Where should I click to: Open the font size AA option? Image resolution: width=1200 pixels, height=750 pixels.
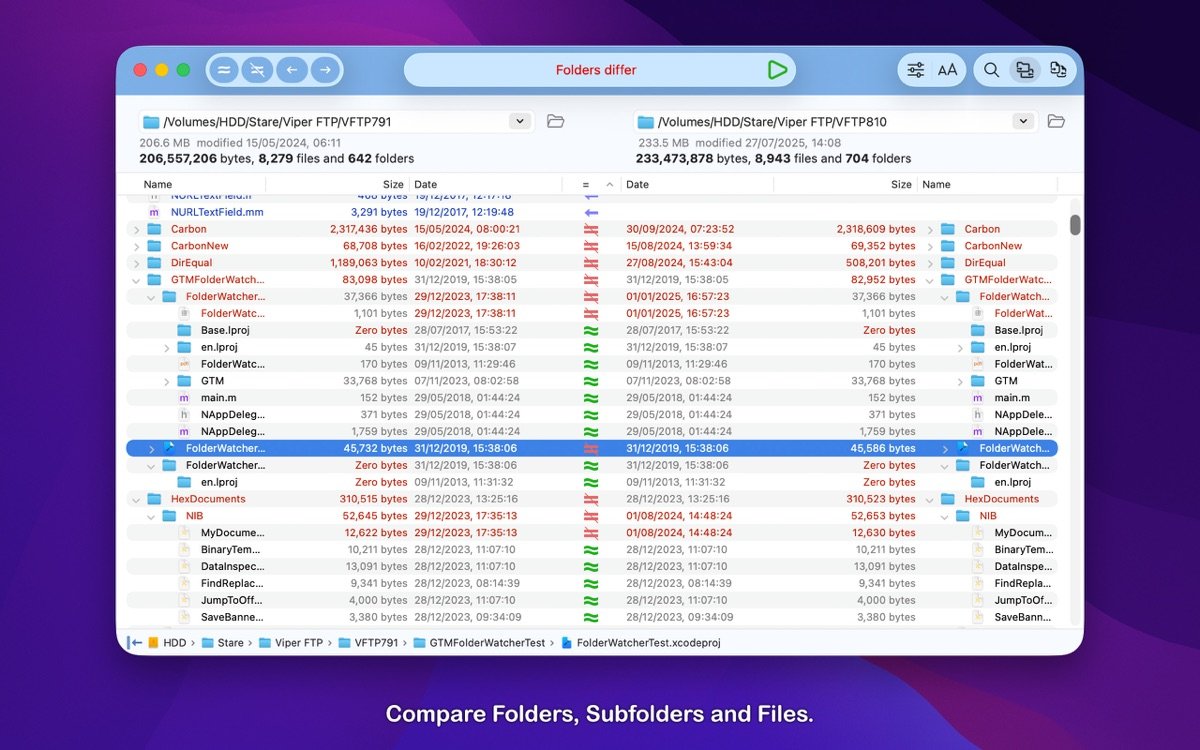click(x=947, y=70)
